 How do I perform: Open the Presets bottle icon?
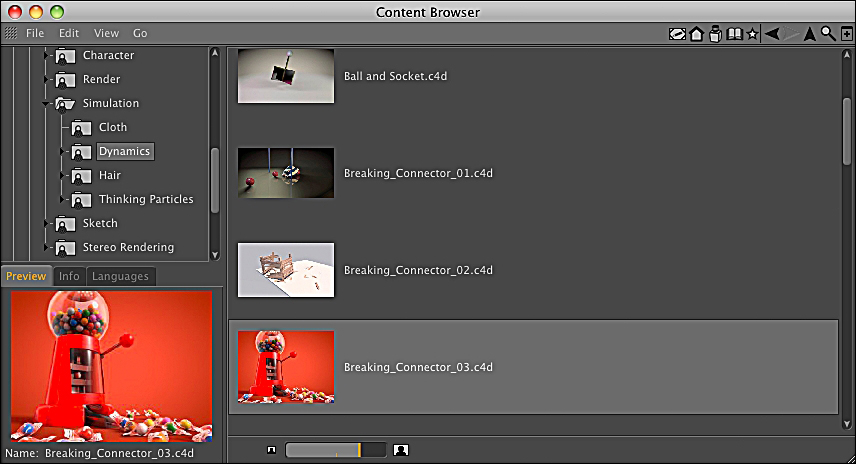715,33
